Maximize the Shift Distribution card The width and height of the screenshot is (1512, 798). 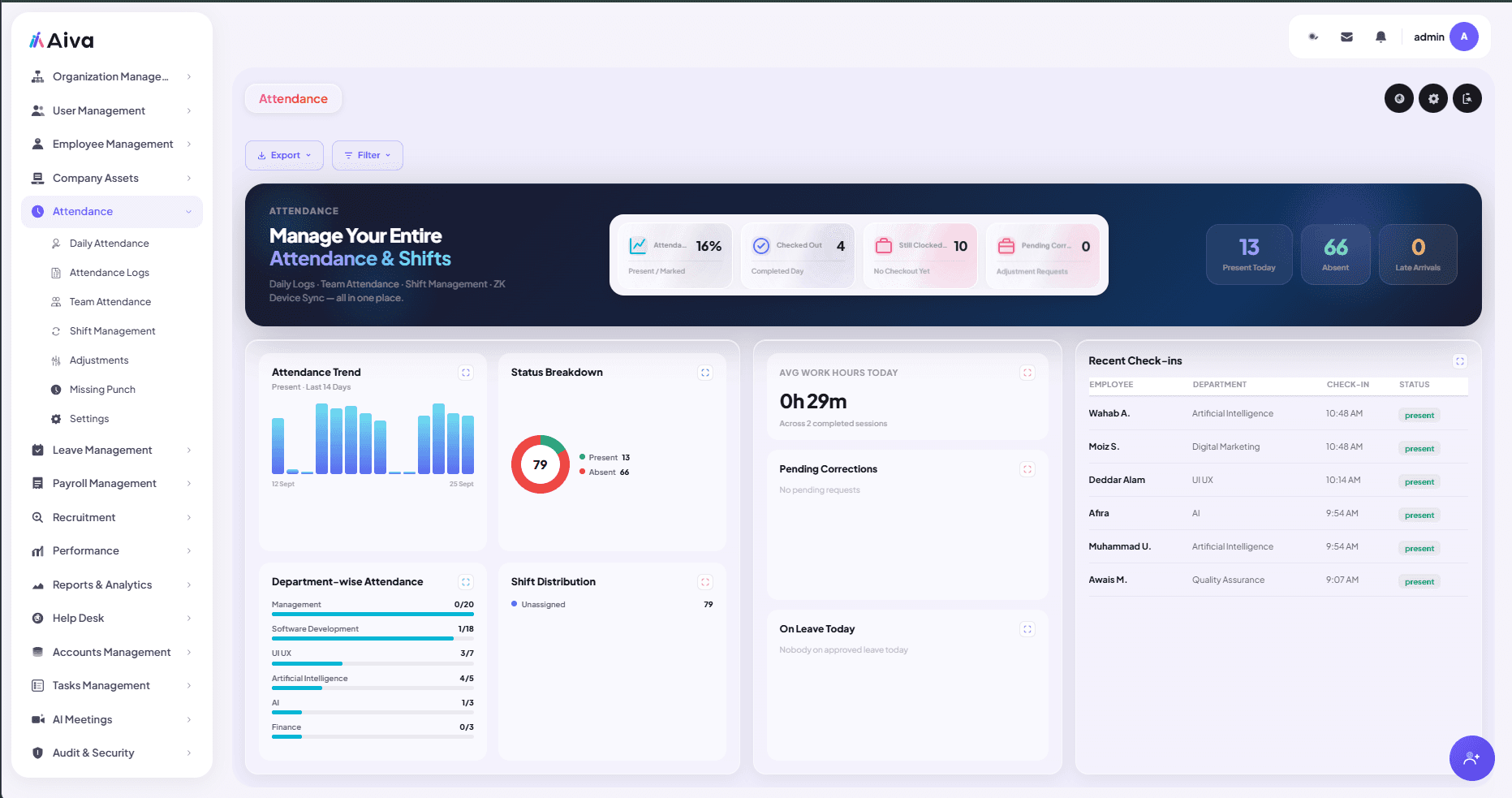point(705,582)
